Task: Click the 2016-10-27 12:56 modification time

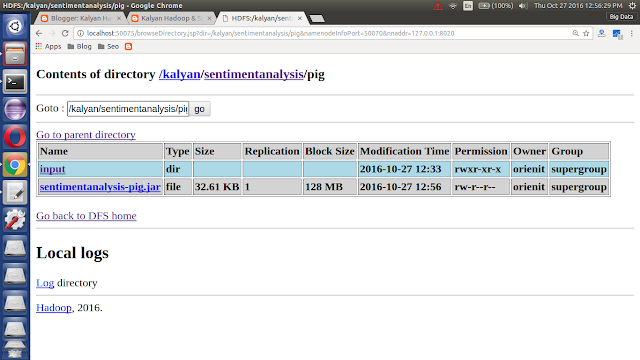Action: point(404,187)
